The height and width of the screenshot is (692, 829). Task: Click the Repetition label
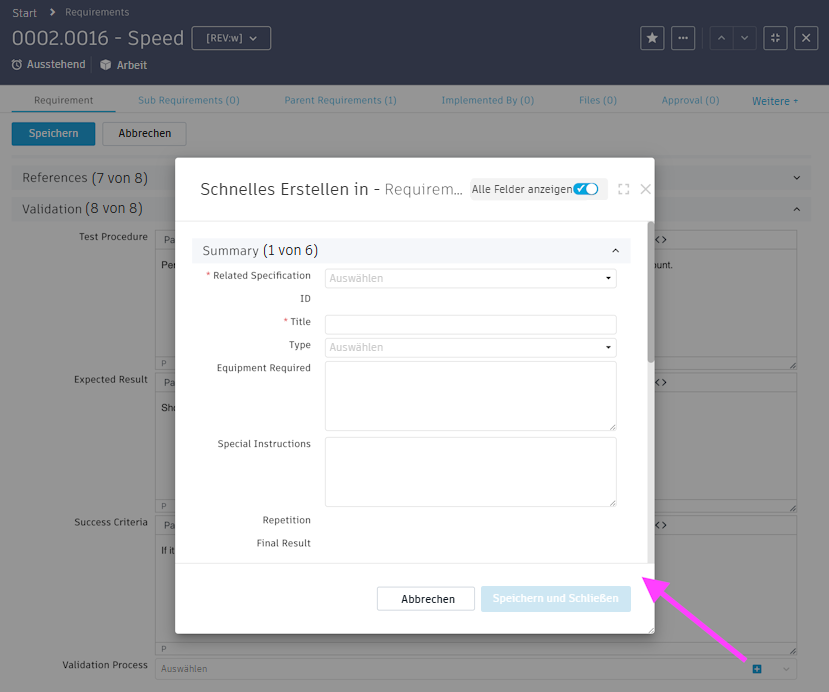click(x=287, y=520)
